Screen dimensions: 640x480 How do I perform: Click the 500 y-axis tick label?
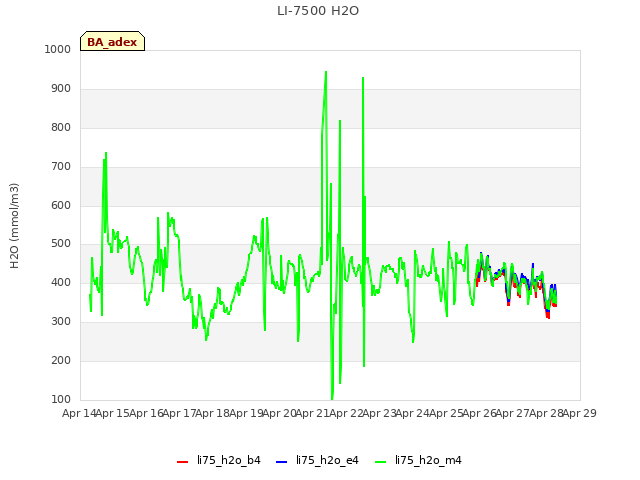point(61,244)
